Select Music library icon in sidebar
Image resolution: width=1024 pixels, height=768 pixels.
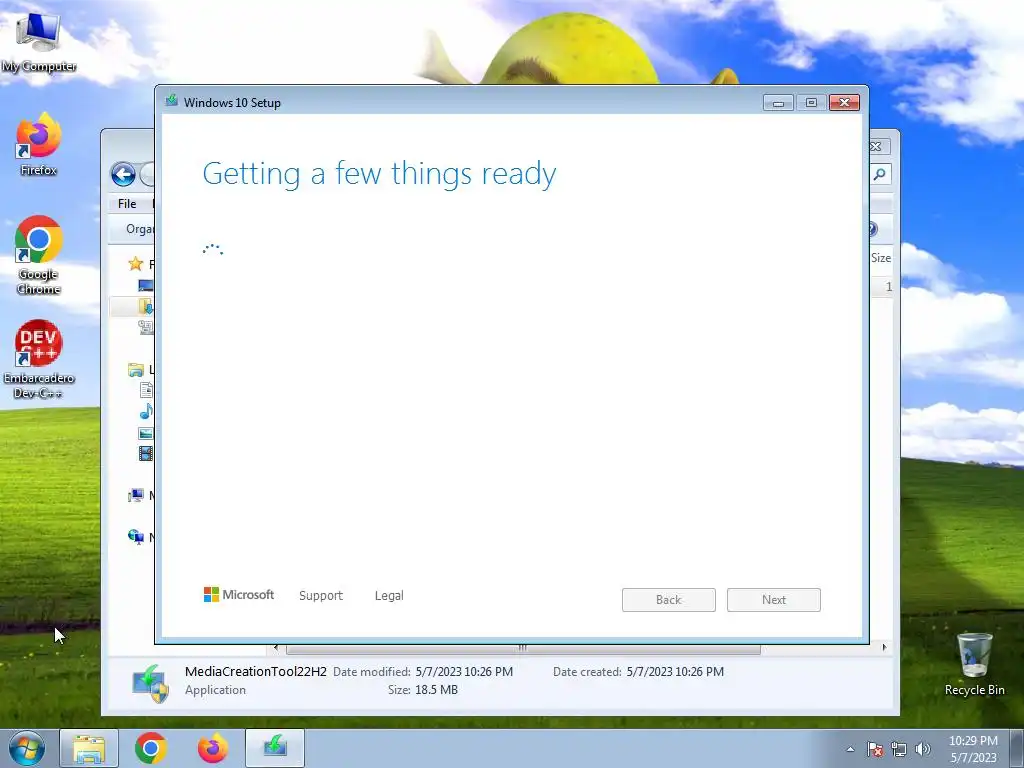click(x=146, y=411)
